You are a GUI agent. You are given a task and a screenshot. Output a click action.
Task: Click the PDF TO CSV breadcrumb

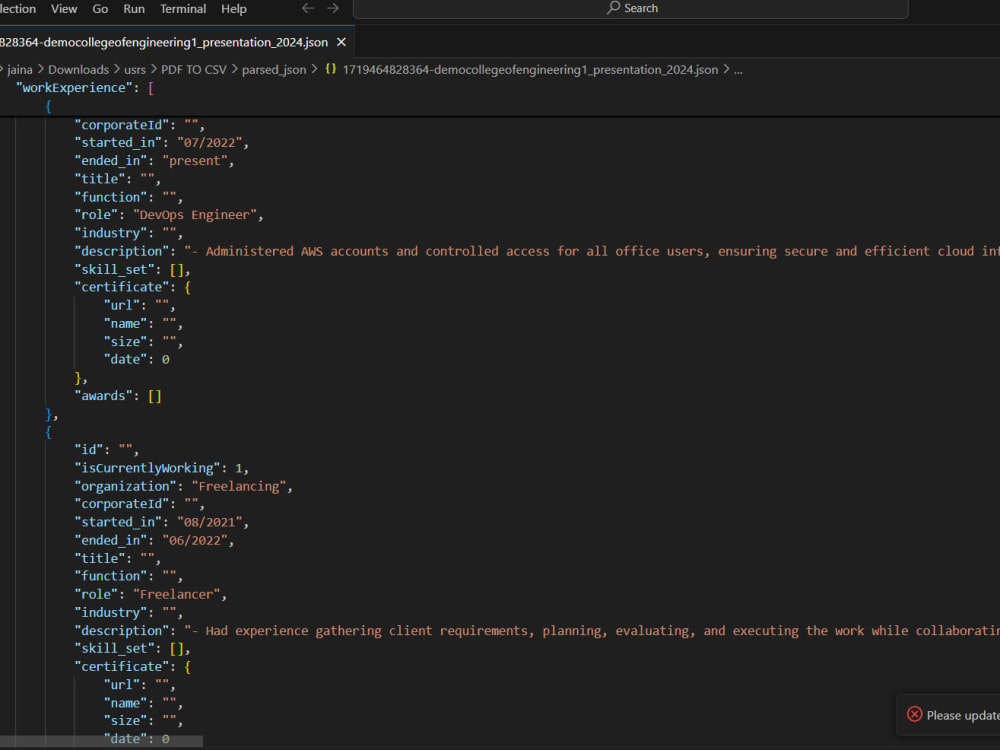click(x=193, y=70)
